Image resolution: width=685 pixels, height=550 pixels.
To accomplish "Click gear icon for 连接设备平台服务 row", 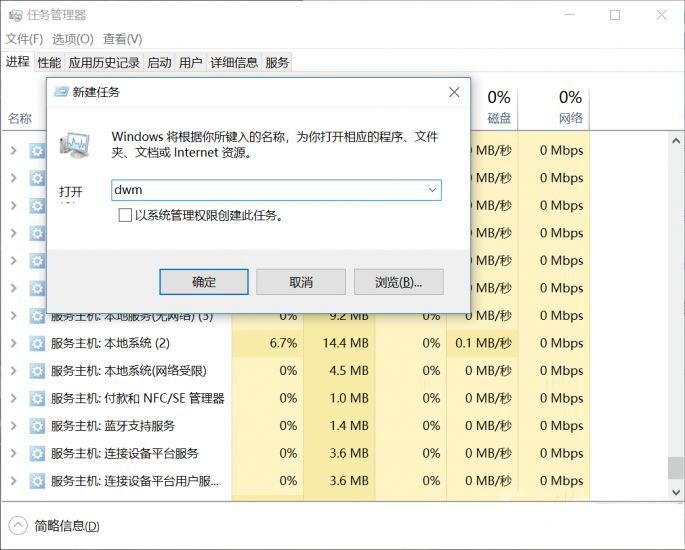I will (37, 453).
